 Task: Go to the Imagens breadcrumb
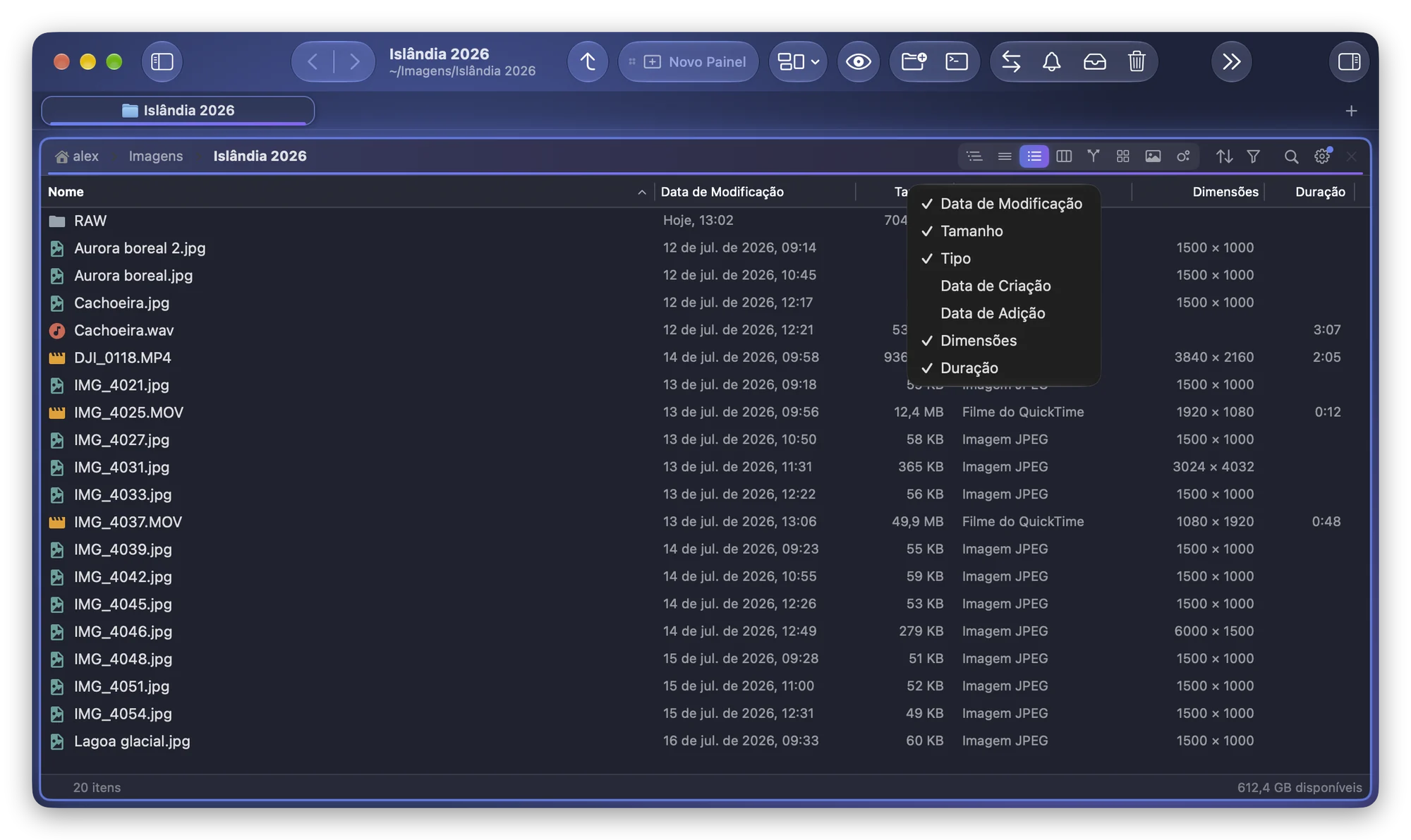156,156
